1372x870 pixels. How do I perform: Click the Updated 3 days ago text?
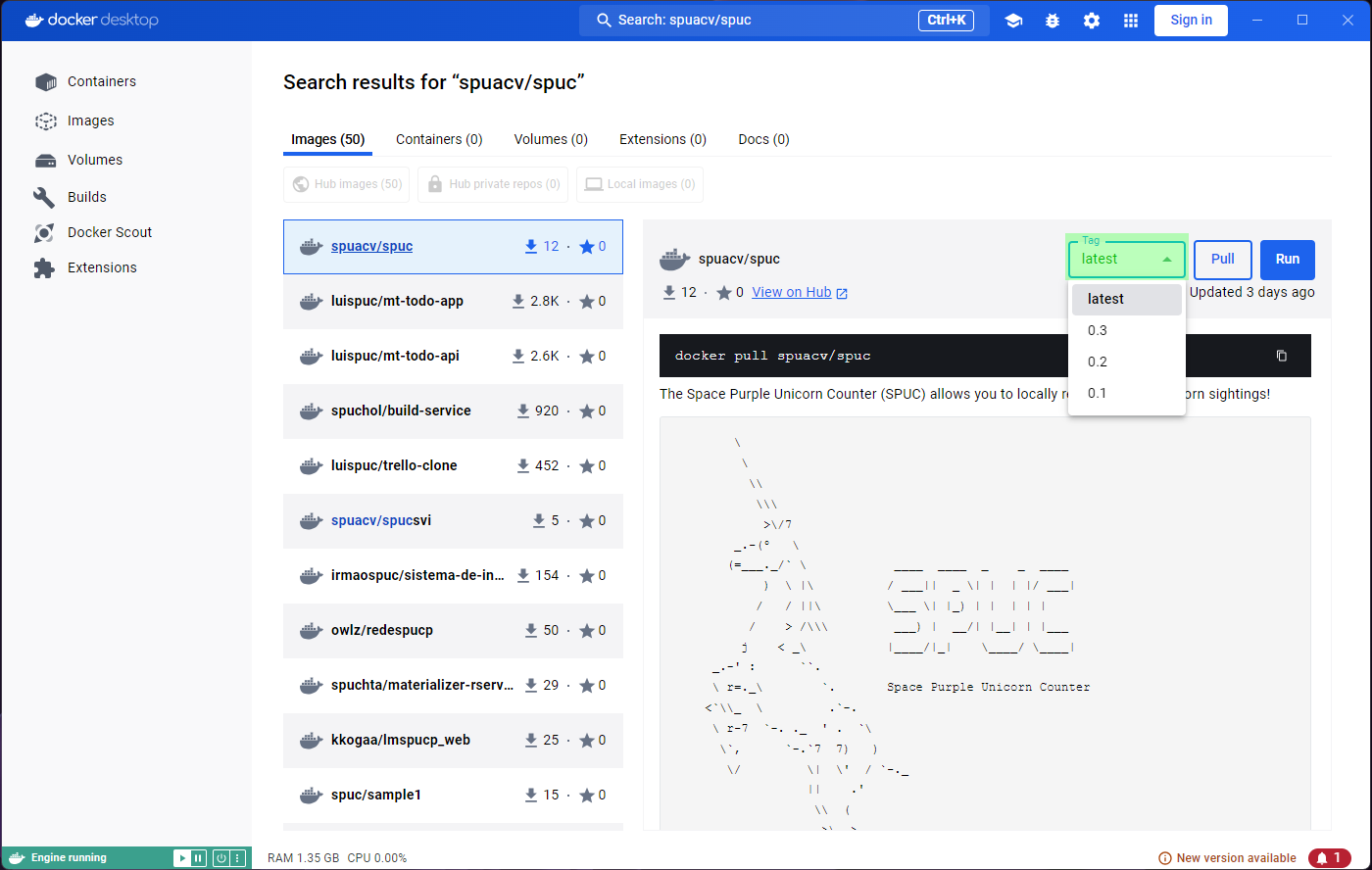pyautogui.click(x=1251, y=292)
